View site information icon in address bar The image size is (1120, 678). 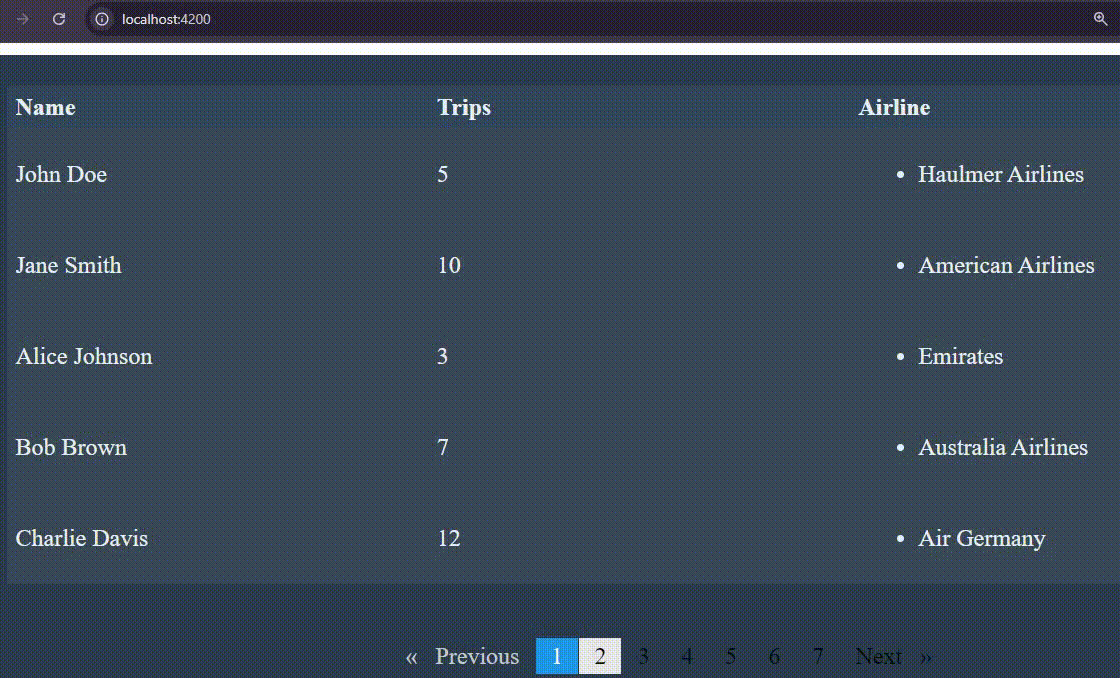click(x=102, y=19)
